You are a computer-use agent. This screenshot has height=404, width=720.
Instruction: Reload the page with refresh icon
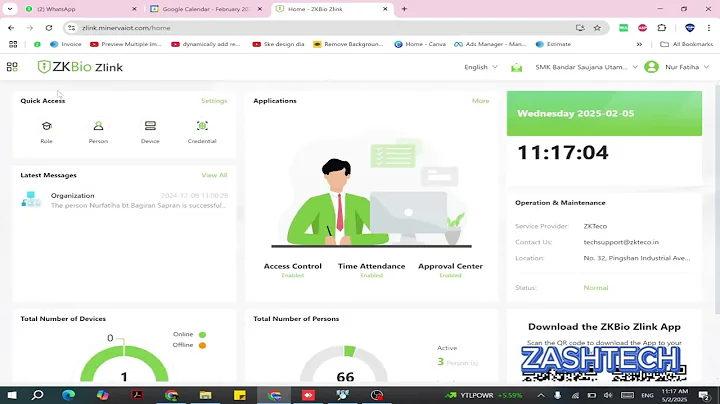coord(49,28)
